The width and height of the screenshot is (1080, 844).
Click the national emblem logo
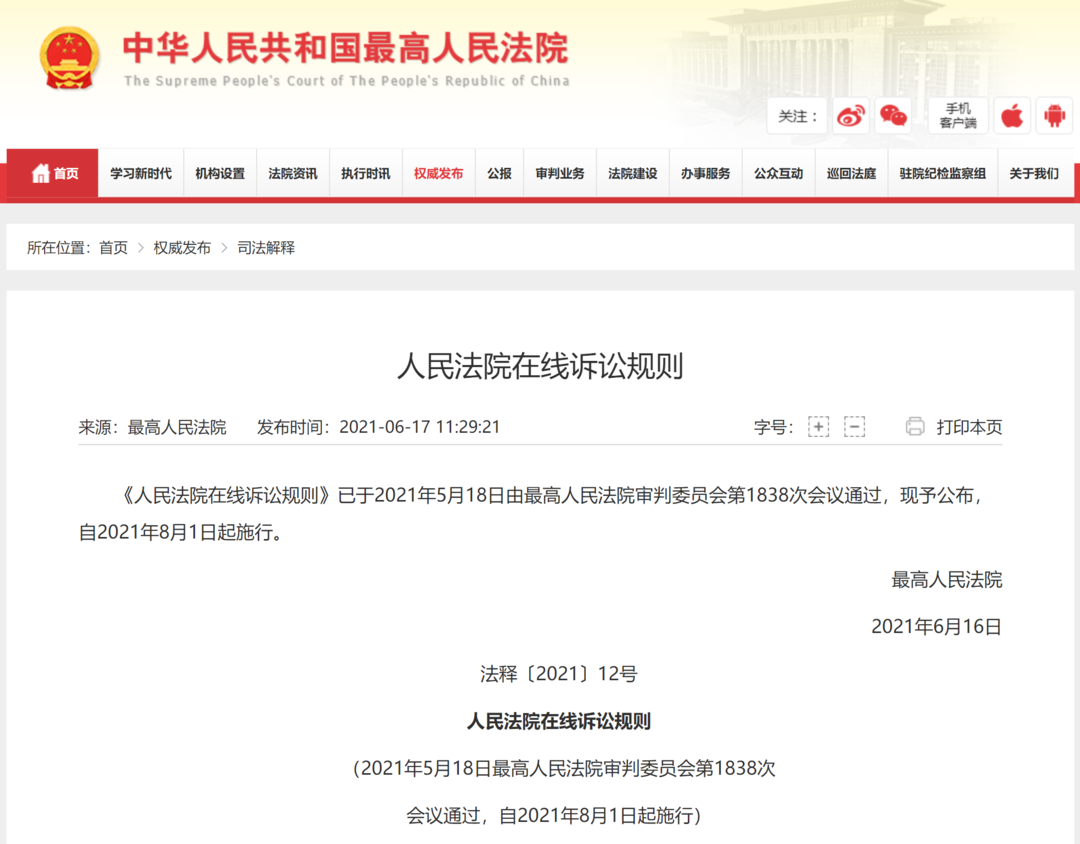(x=70, y=58)
